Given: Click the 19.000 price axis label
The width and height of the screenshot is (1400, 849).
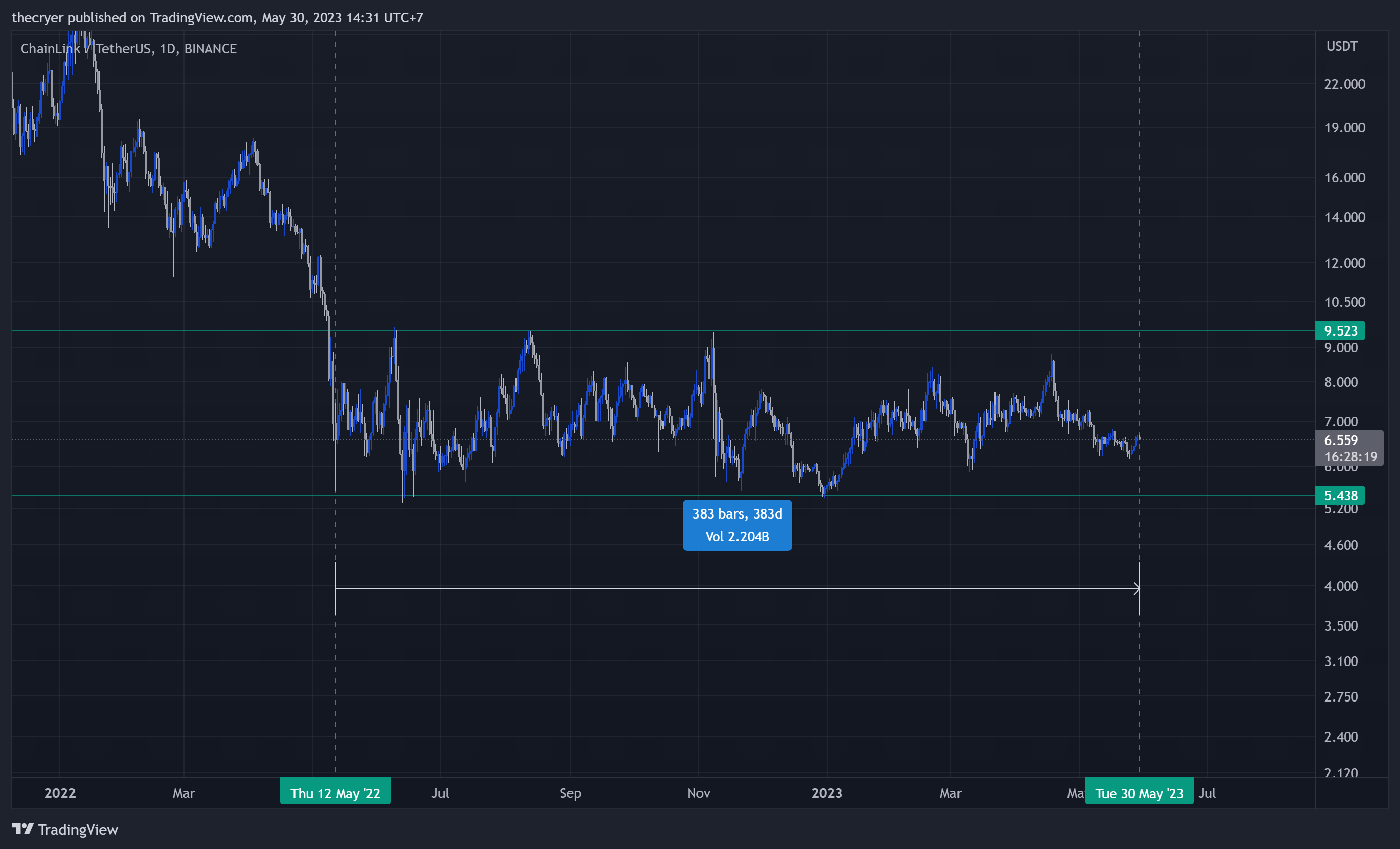Looking at the screenshot, I should pyautogui.click(x=1344, y=128).
